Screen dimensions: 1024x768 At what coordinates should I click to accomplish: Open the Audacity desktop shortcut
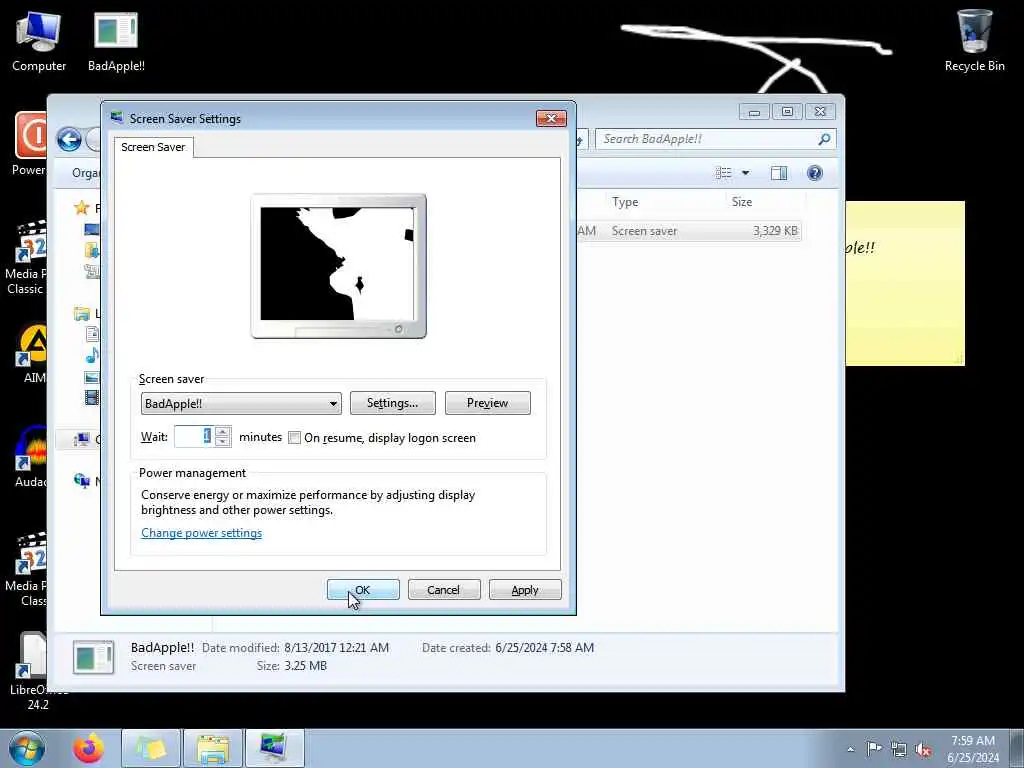click(31, 456)
